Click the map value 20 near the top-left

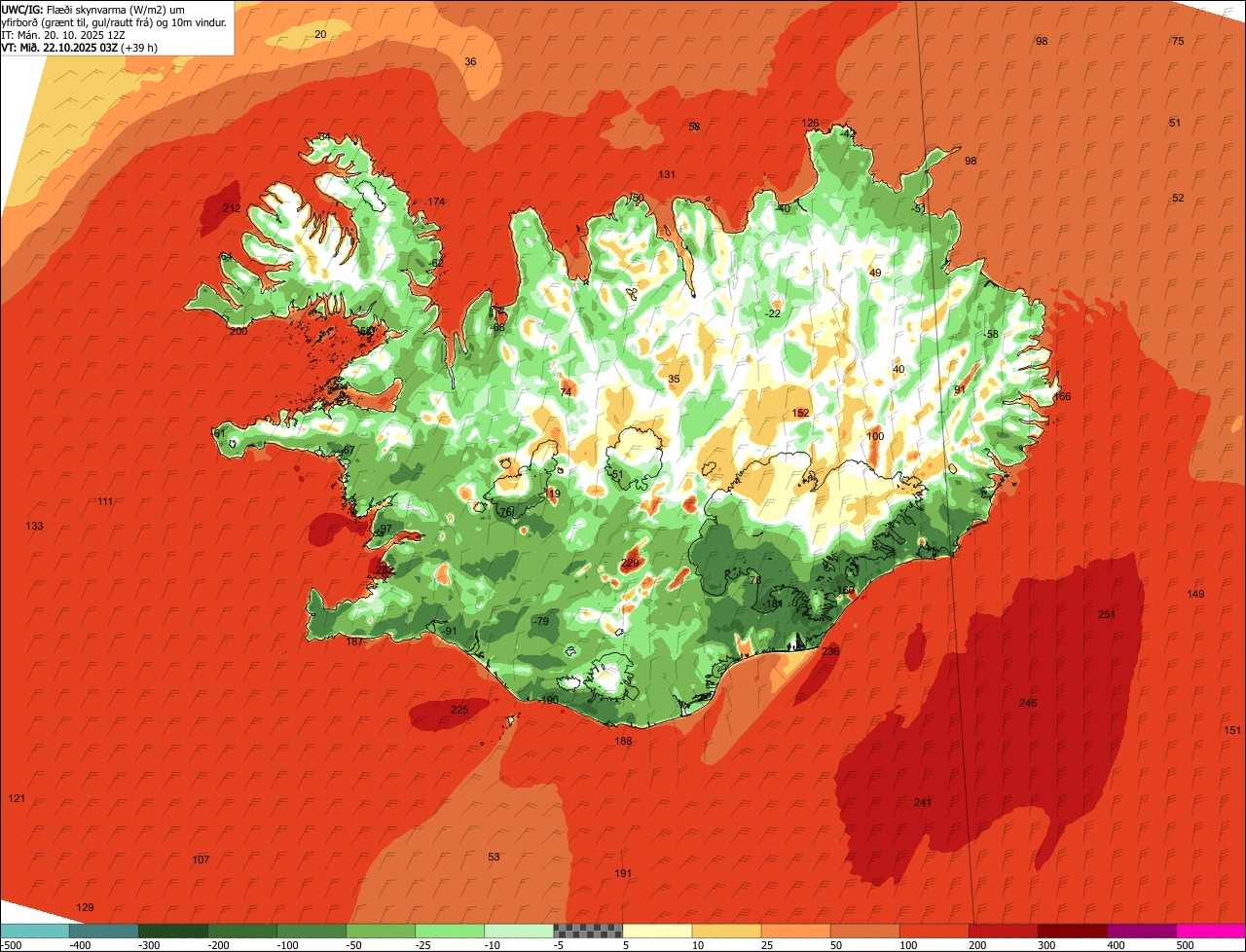coord(320,34)
